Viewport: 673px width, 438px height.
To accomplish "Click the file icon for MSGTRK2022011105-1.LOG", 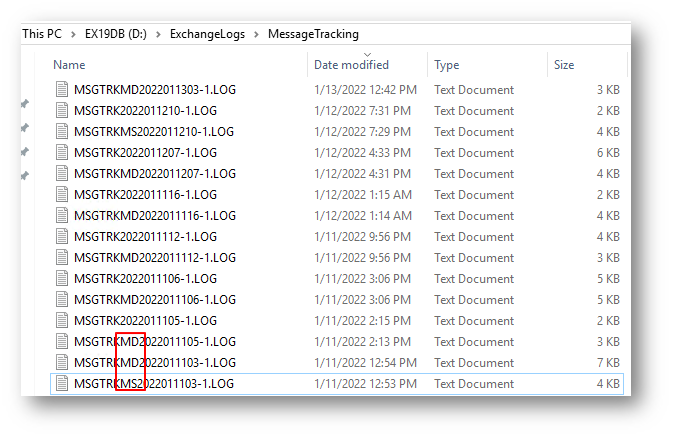I will pyautogui.click(x=62, y=321).
